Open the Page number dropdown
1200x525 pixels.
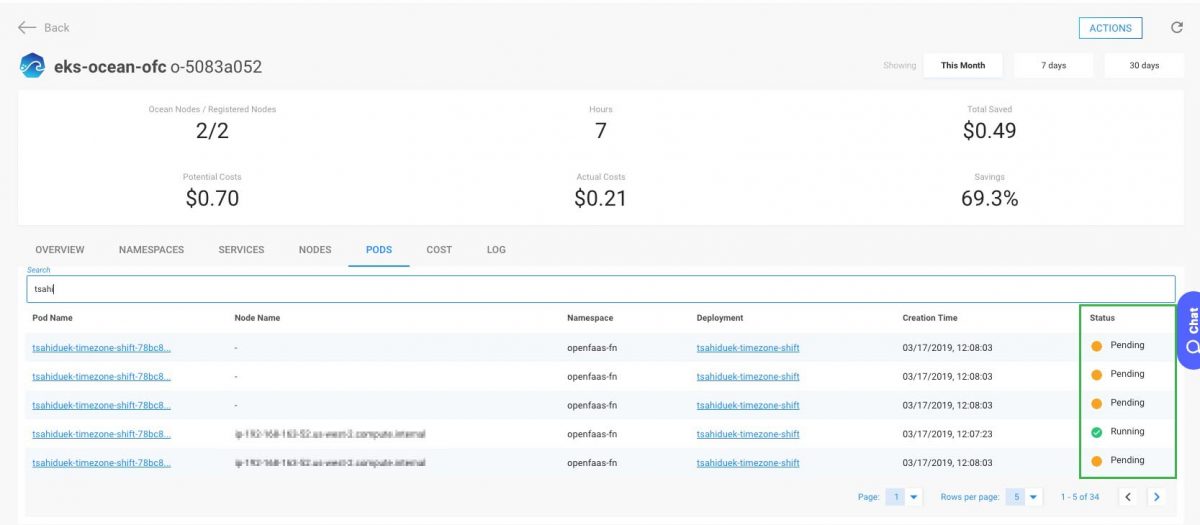click(904, 497)
